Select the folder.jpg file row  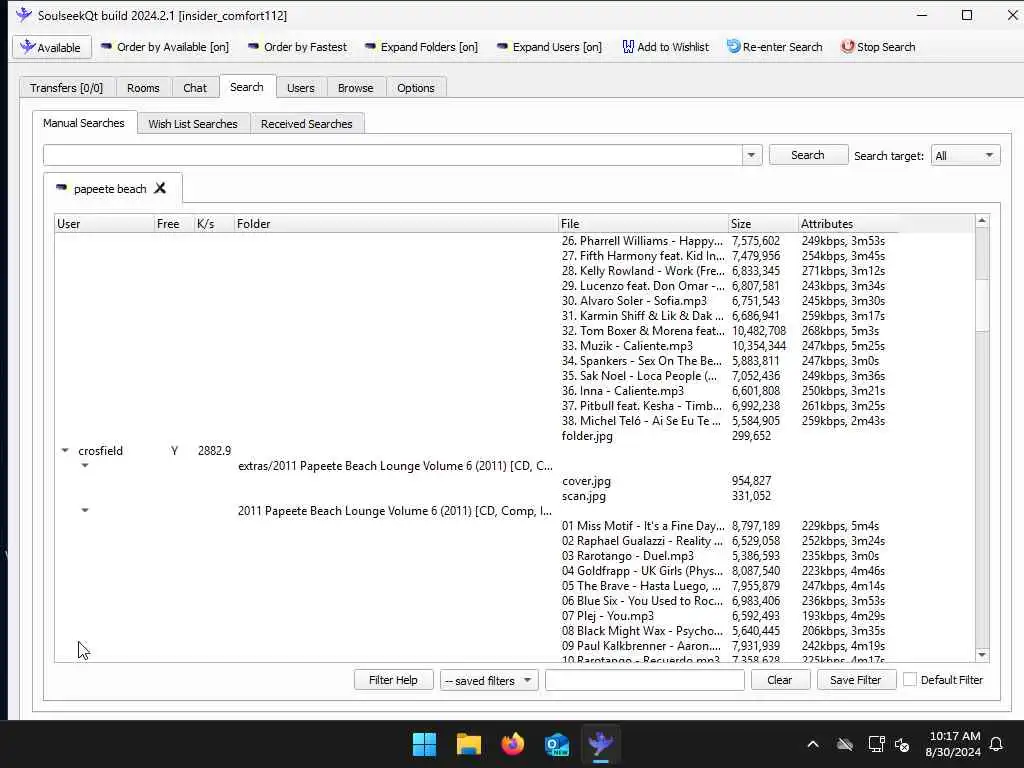tap(587, 436)
